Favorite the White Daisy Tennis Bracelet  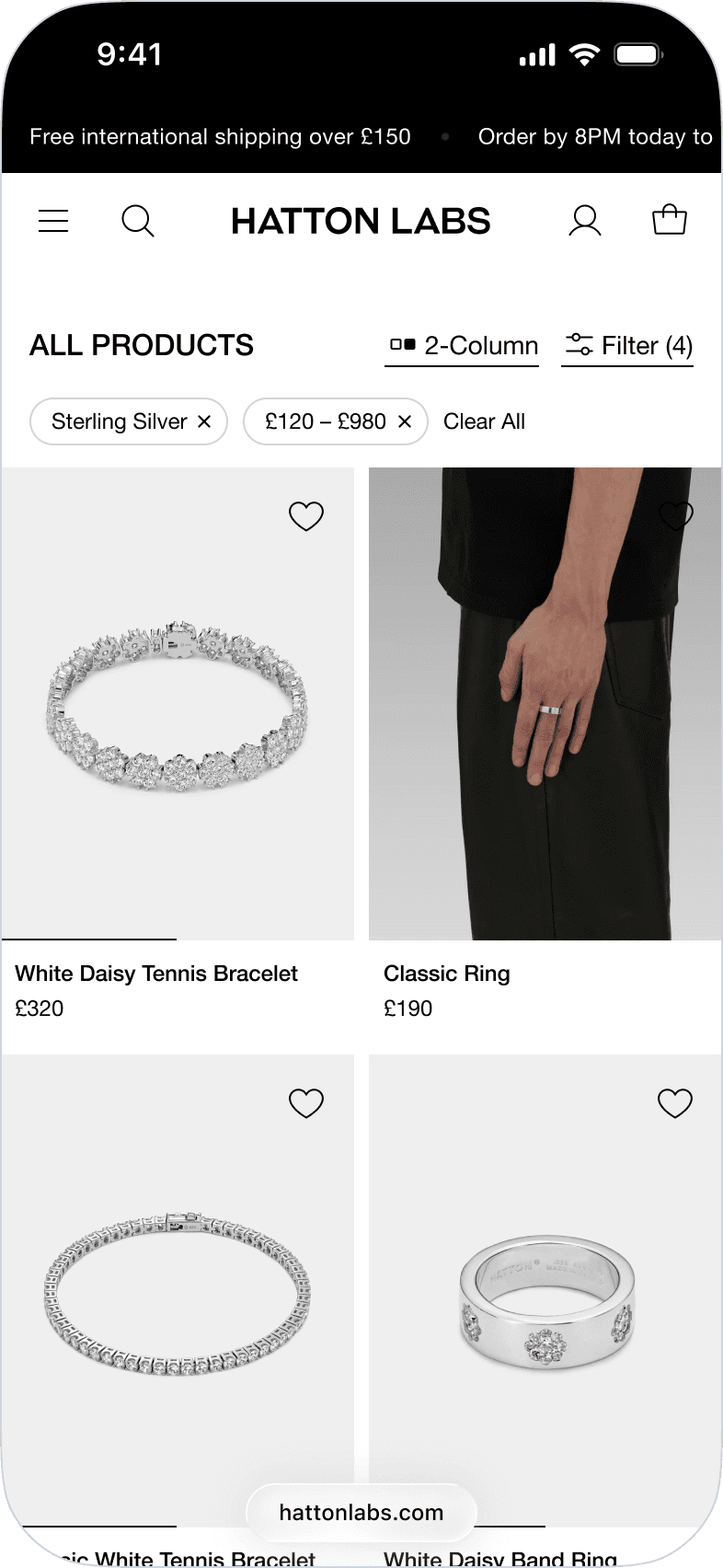pos(306,516)
